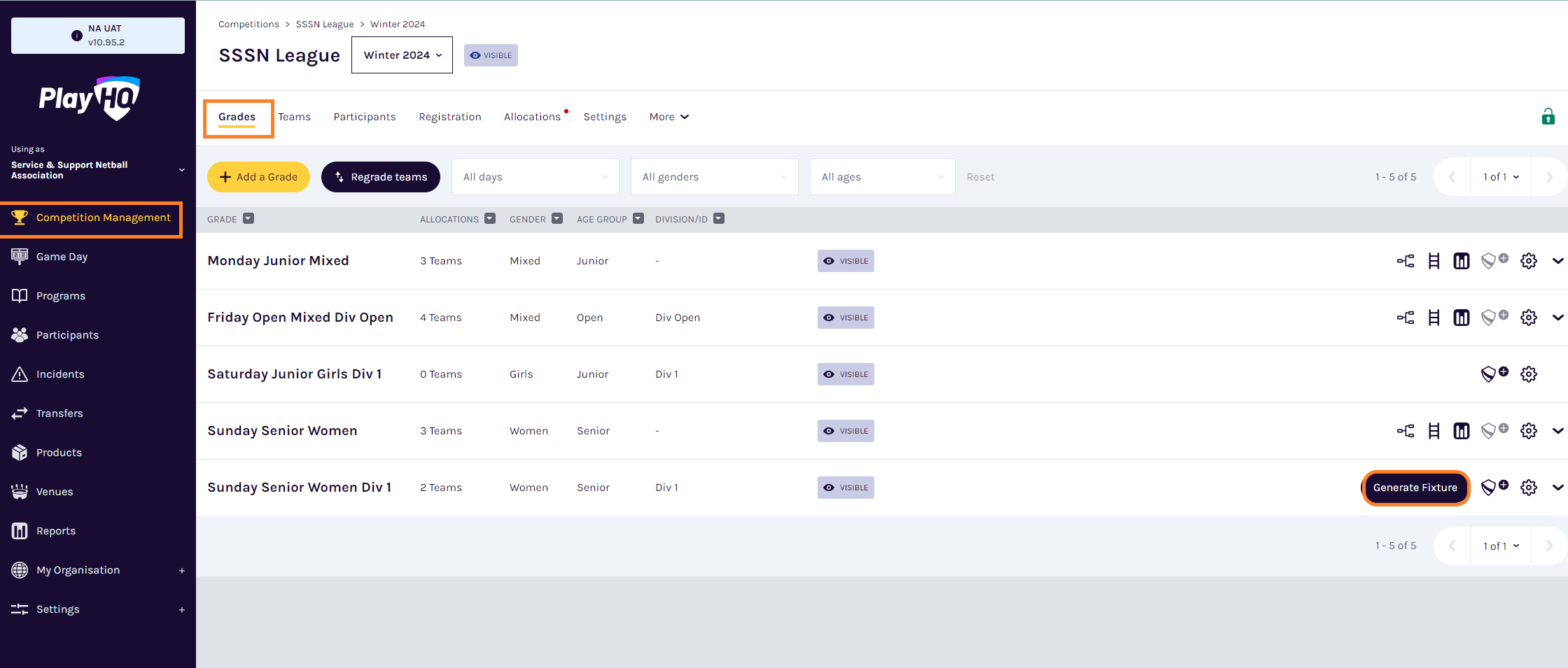Sort by the GRADE column arrow
This screenshot has height=668, width=1568.
tap(248, 219)
